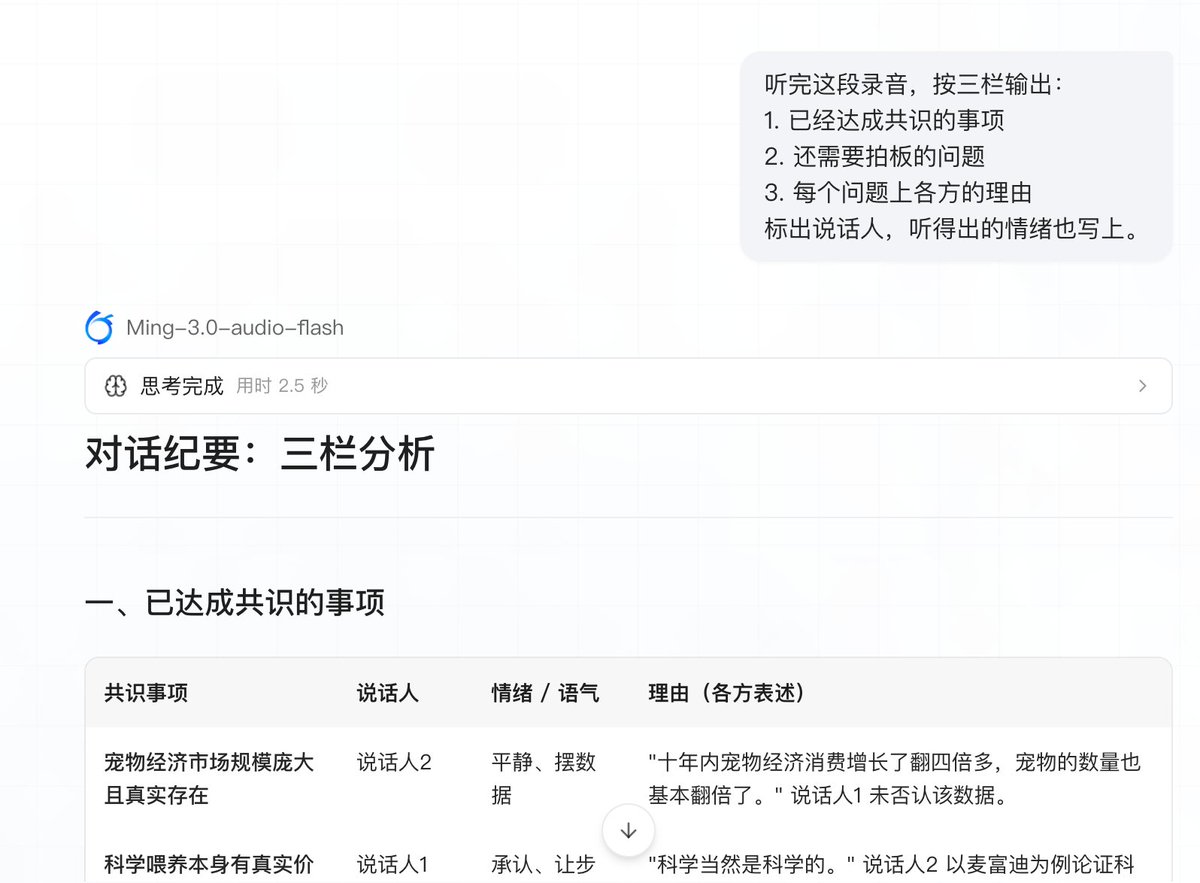Click the Ming model logo icon
Screen dimensions: 1200x883
click(99, 327)
